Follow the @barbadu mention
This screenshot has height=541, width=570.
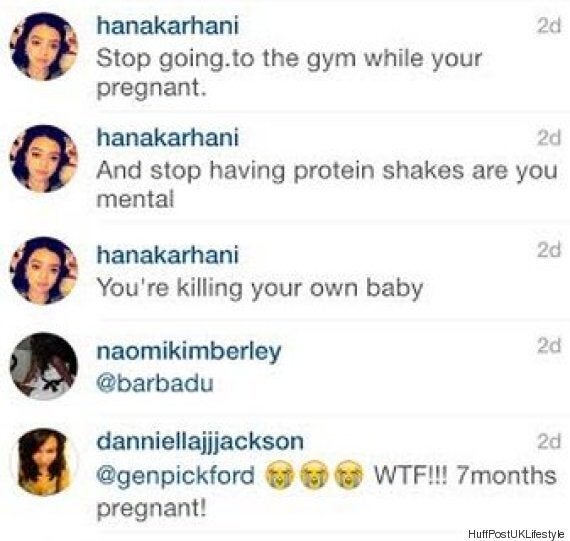click(155, 383)
